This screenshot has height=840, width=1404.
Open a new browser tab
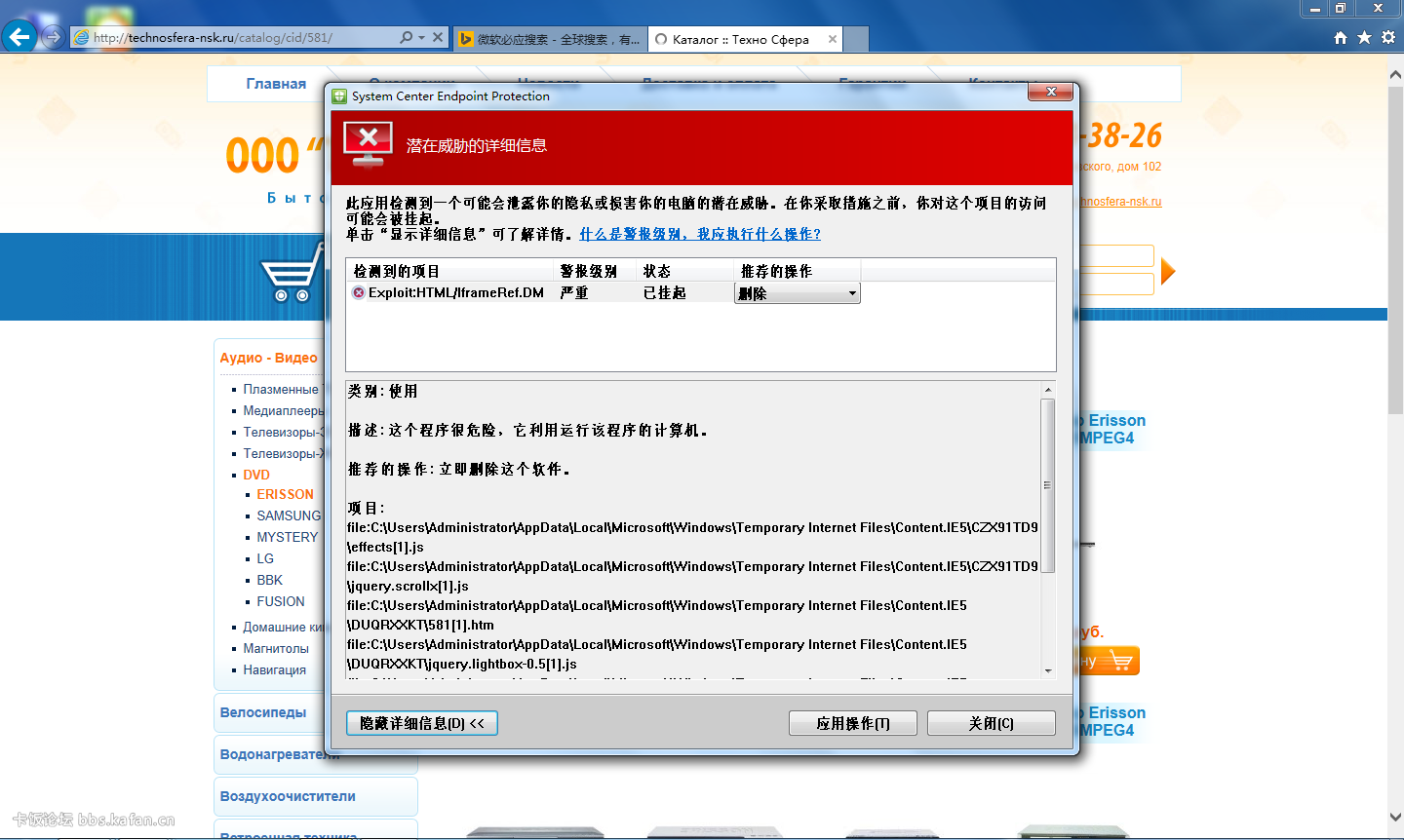pos(856,39)
